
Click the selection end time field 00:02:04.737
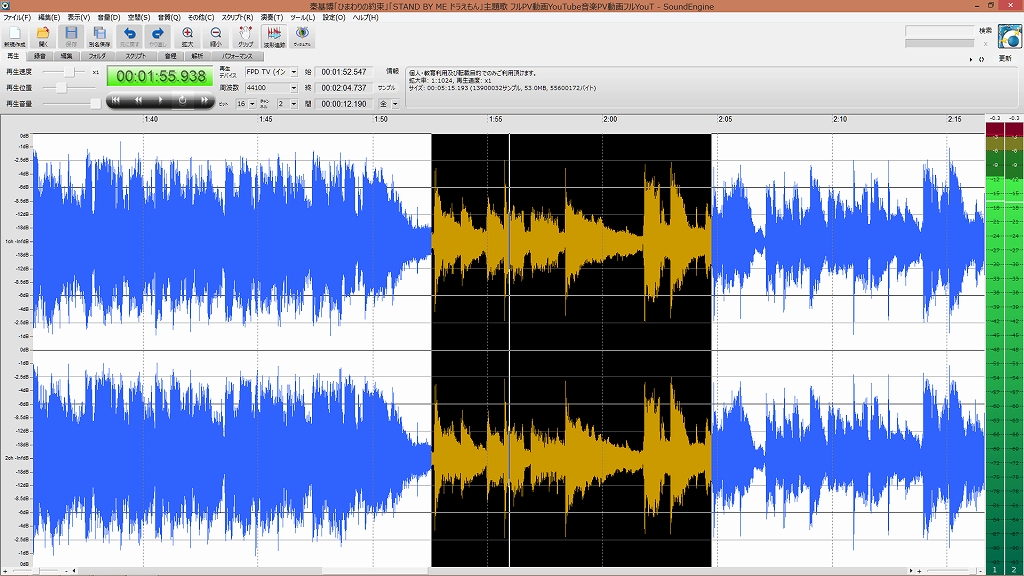click(x=344, y=88)
